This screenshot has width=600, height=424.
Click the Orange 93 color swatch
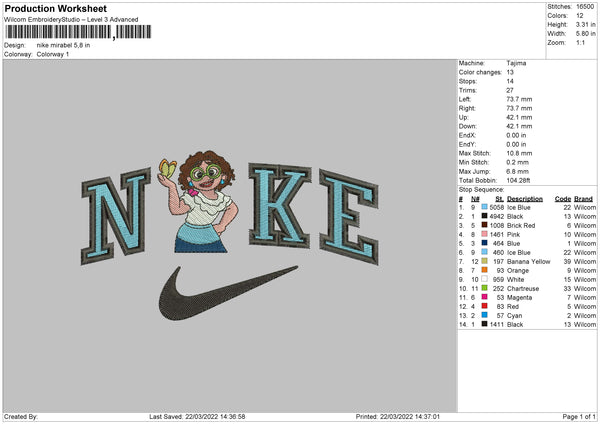pos(484,270)
